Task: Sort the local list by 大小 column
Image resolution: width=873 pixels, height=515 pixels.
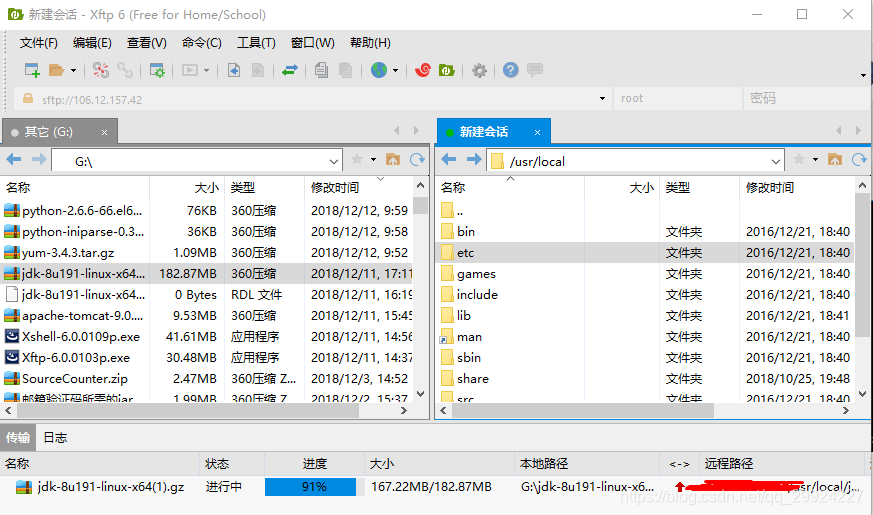Action: 187,188
